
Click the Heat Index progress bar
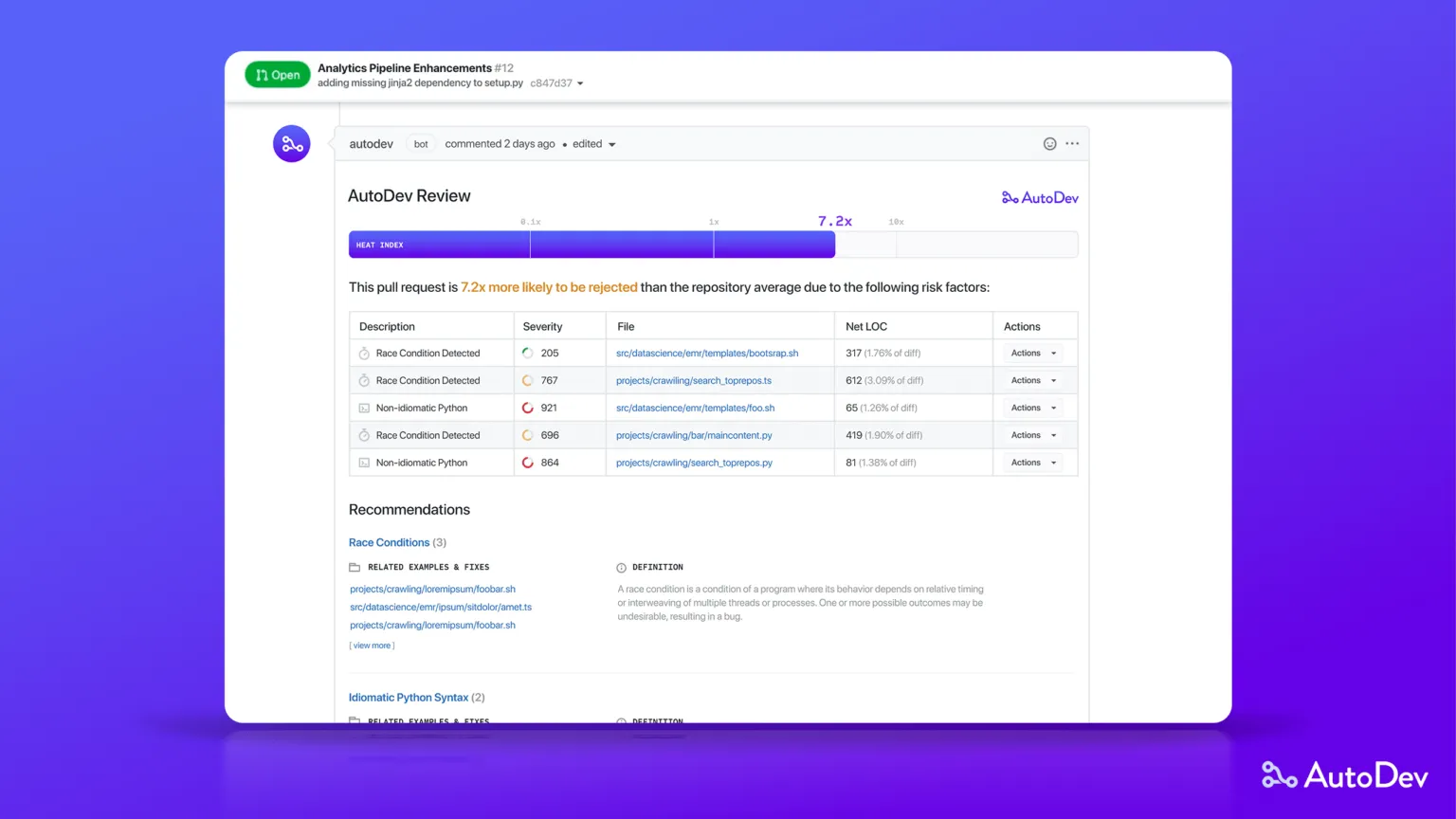713,245
